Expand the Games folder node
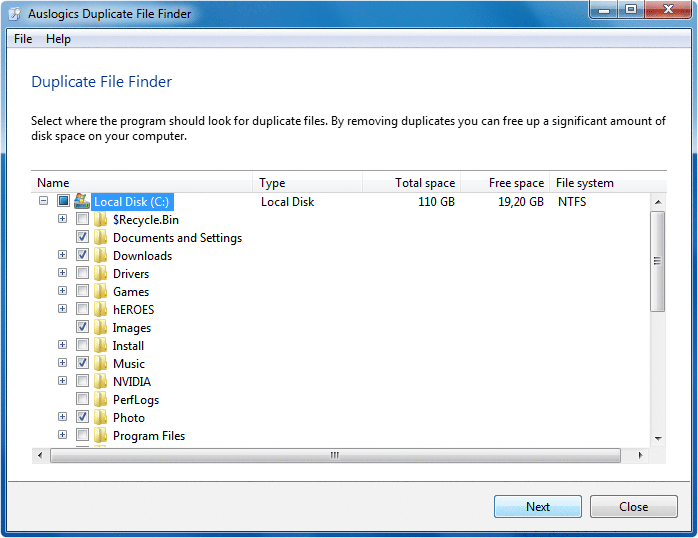The width and height of the screenshot is (698, 538). (x=62, y=291)
